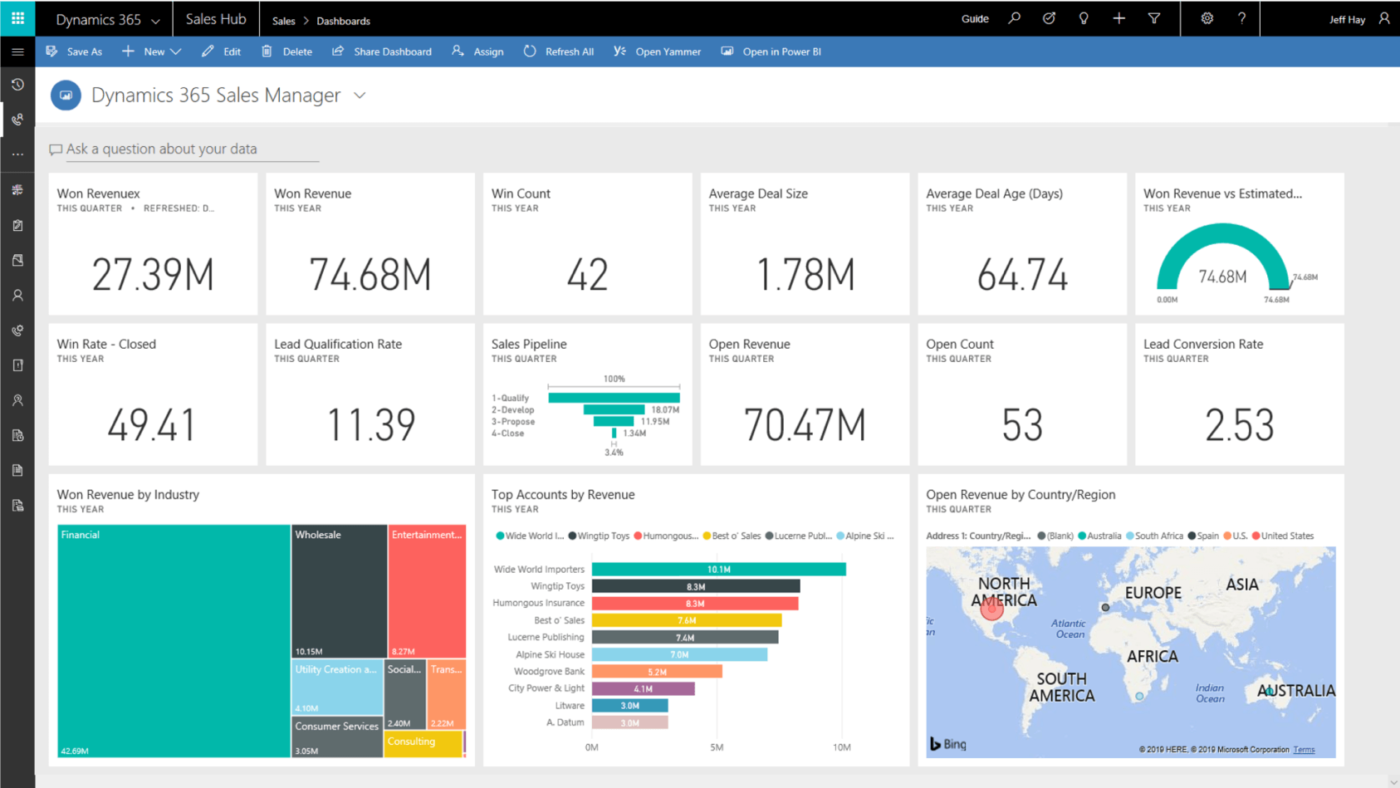
Task: Click Lead Qualification Rate value 11.39
Action: coord(371,425)
